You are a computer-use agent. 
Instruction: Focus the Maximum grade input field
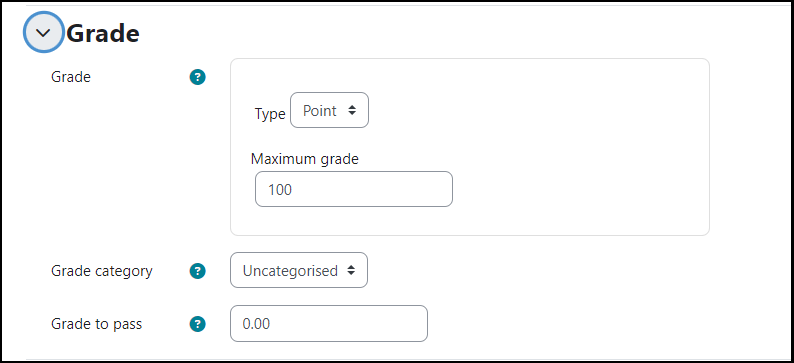pyautogui.click(x=353, y=189)
